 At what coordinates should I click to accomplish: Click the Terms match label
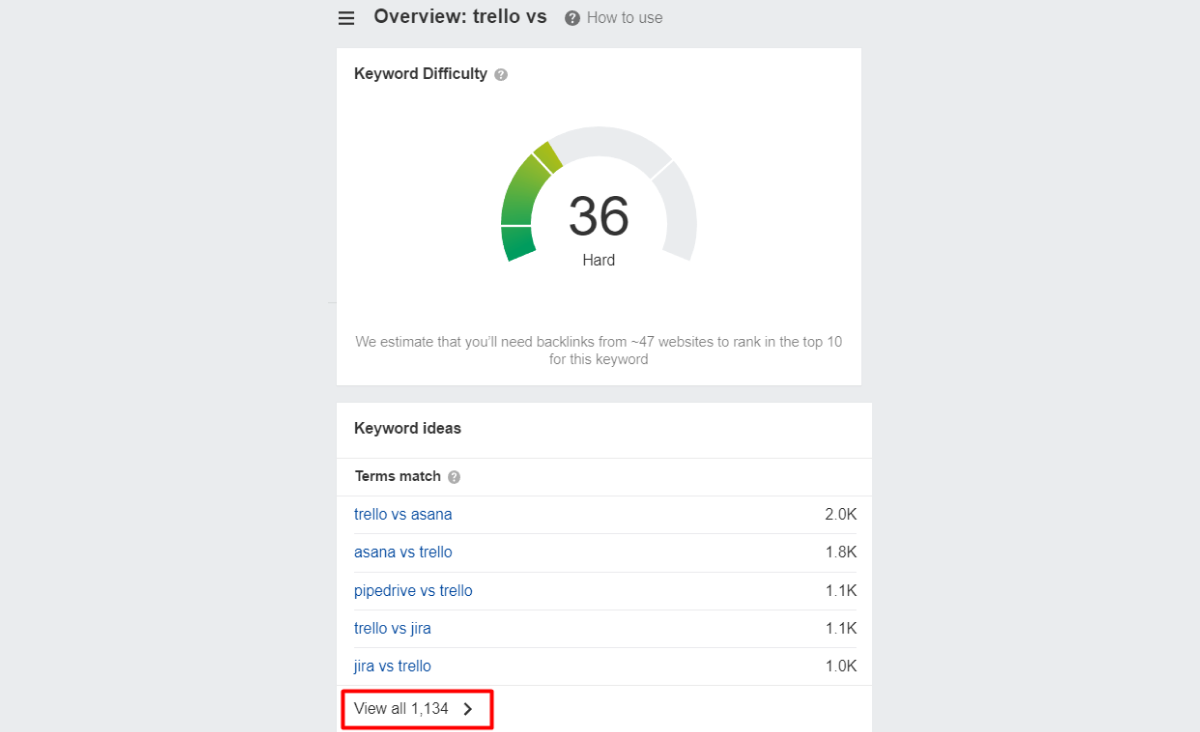398,476
